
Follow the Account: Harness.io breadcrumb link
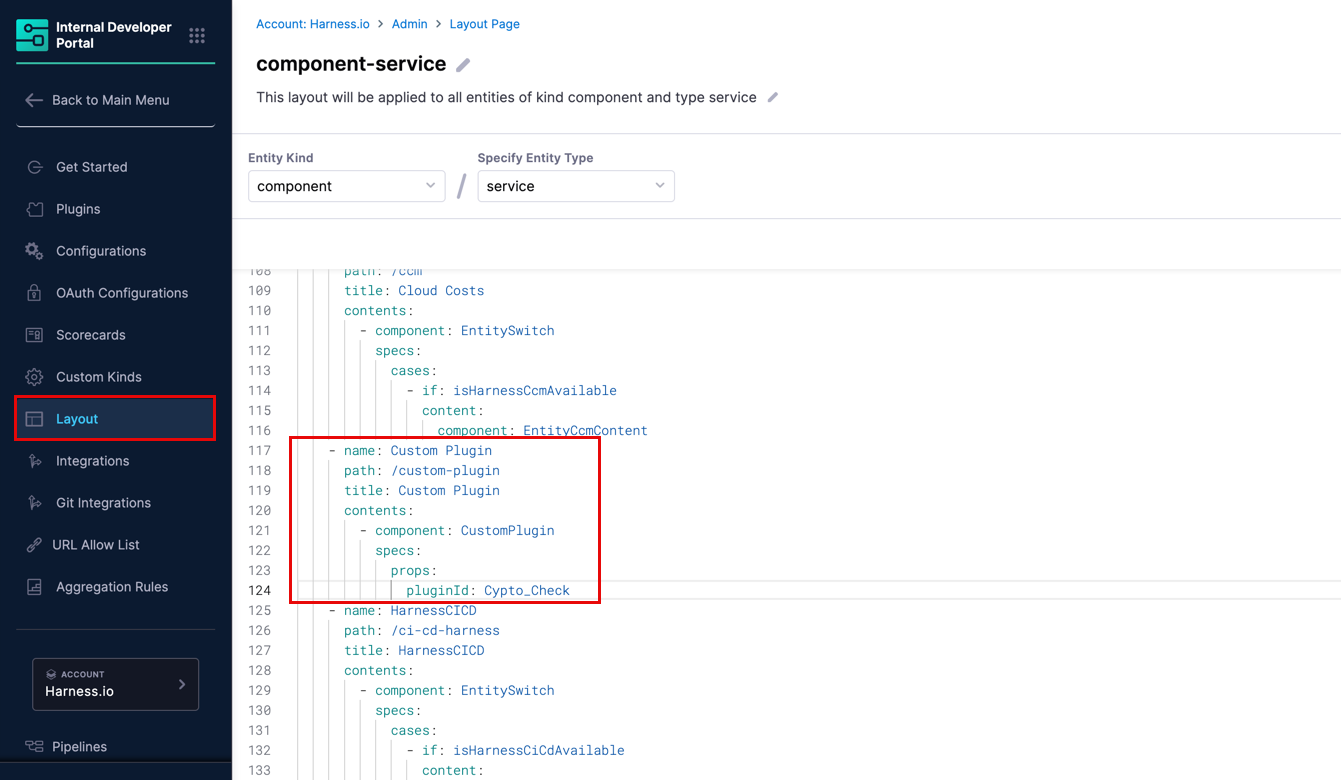point(313,24)
